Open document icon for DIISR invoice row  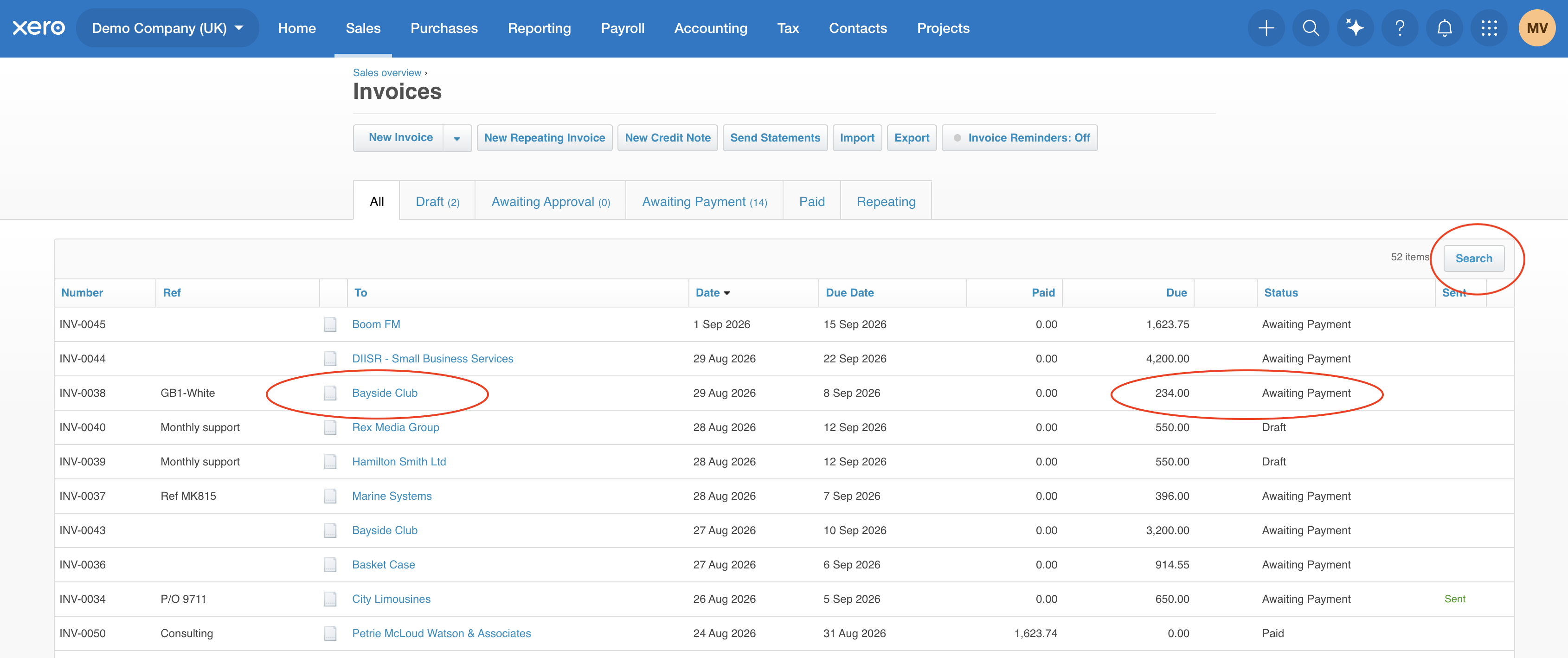[330, 359]
